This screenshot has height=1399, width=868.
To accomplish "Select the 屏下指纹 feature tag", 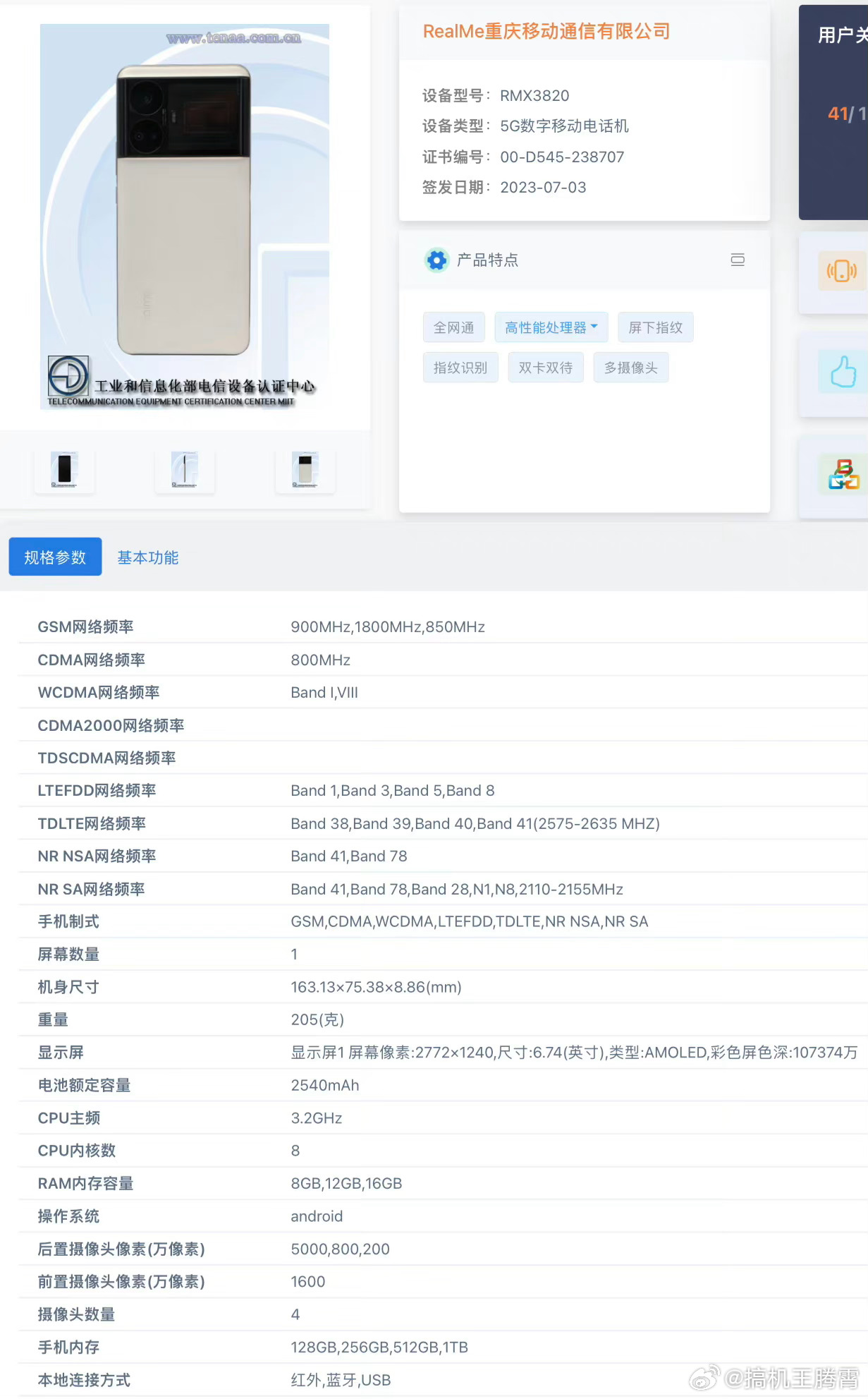I will 655,327.
